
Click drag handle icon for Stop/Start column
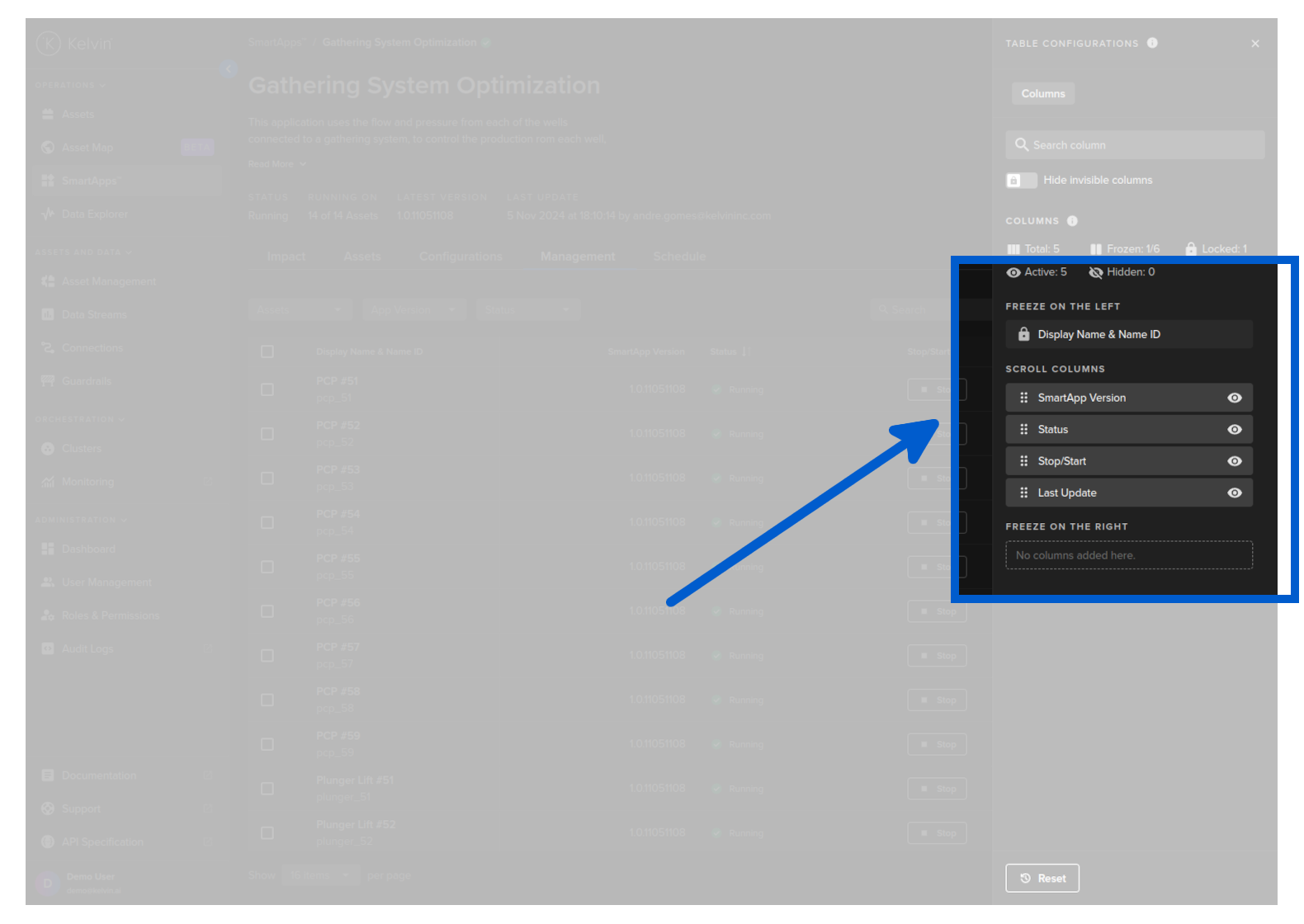point(1023,461)
